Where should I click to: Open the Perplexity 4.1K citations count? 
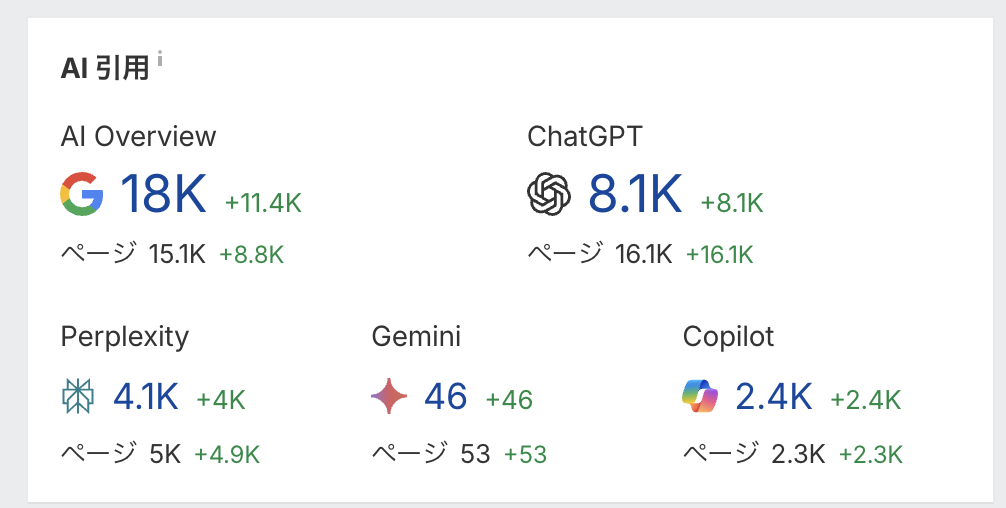point(146,397)
